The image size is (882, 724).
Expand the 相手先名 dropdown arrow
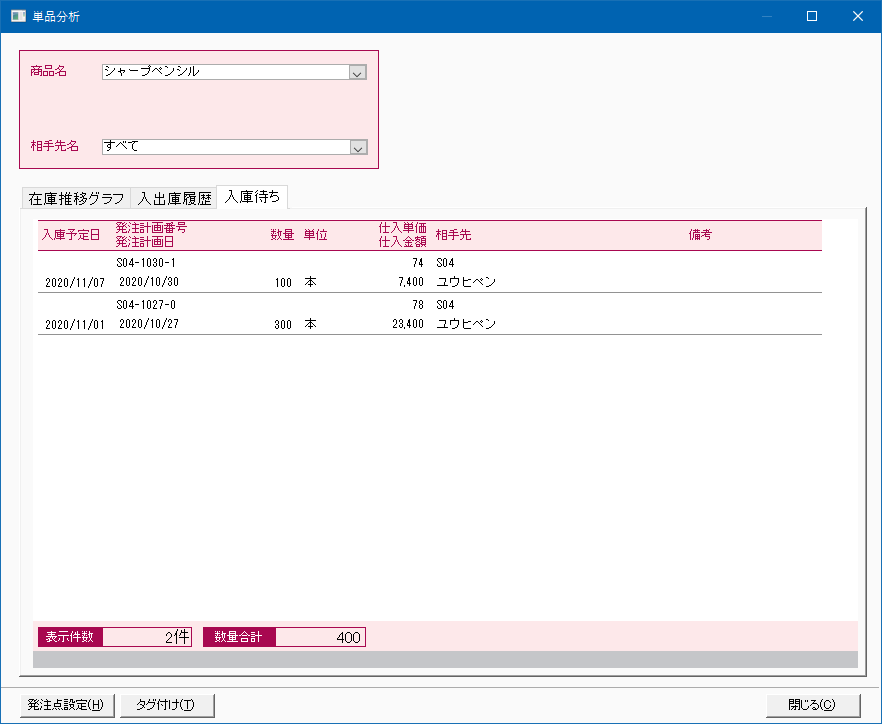(x=358, y=147)
